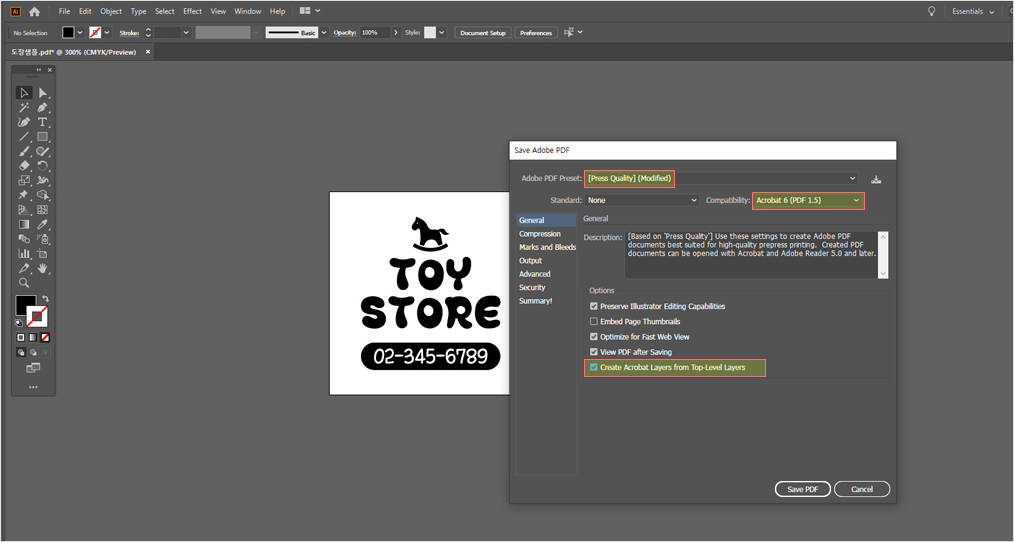Image resolution: width=1014 pixels, height=542 pixels.
Task: Select the Symbol Sprayer tool
Action: click(x=43, y=239)
